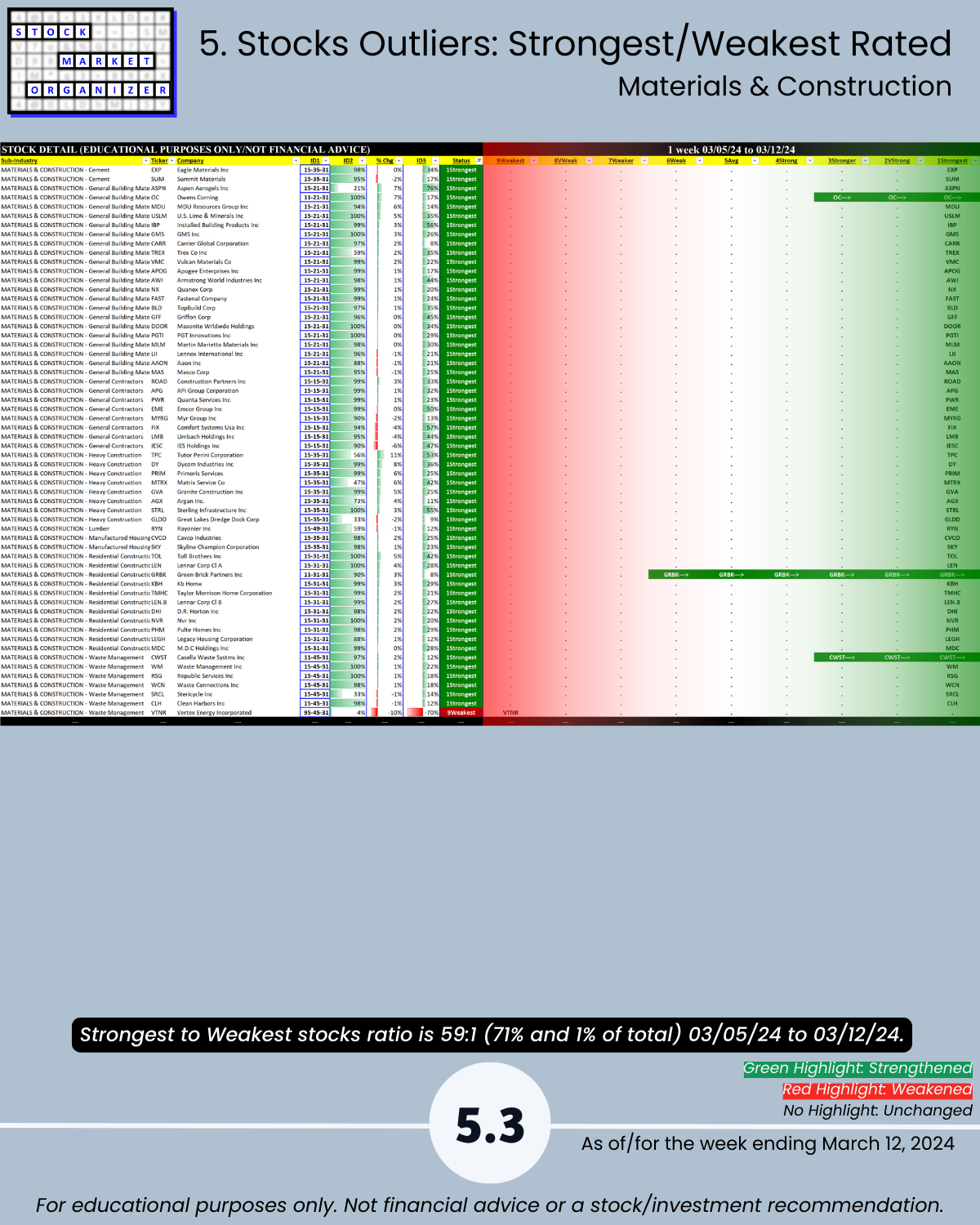
Task: Open the 6Weak column filter dropdown
Action: click(x=699, y=161)
